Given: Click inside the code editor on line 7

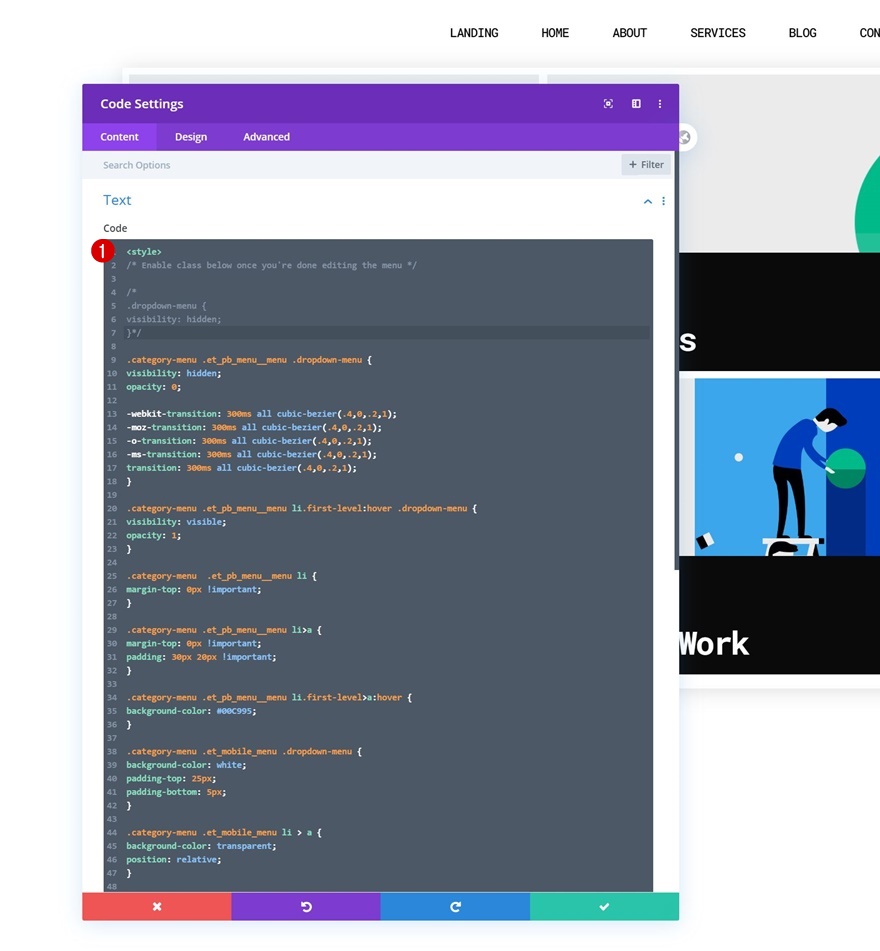Looking at the screenshot, I should [x=387, y=333].
